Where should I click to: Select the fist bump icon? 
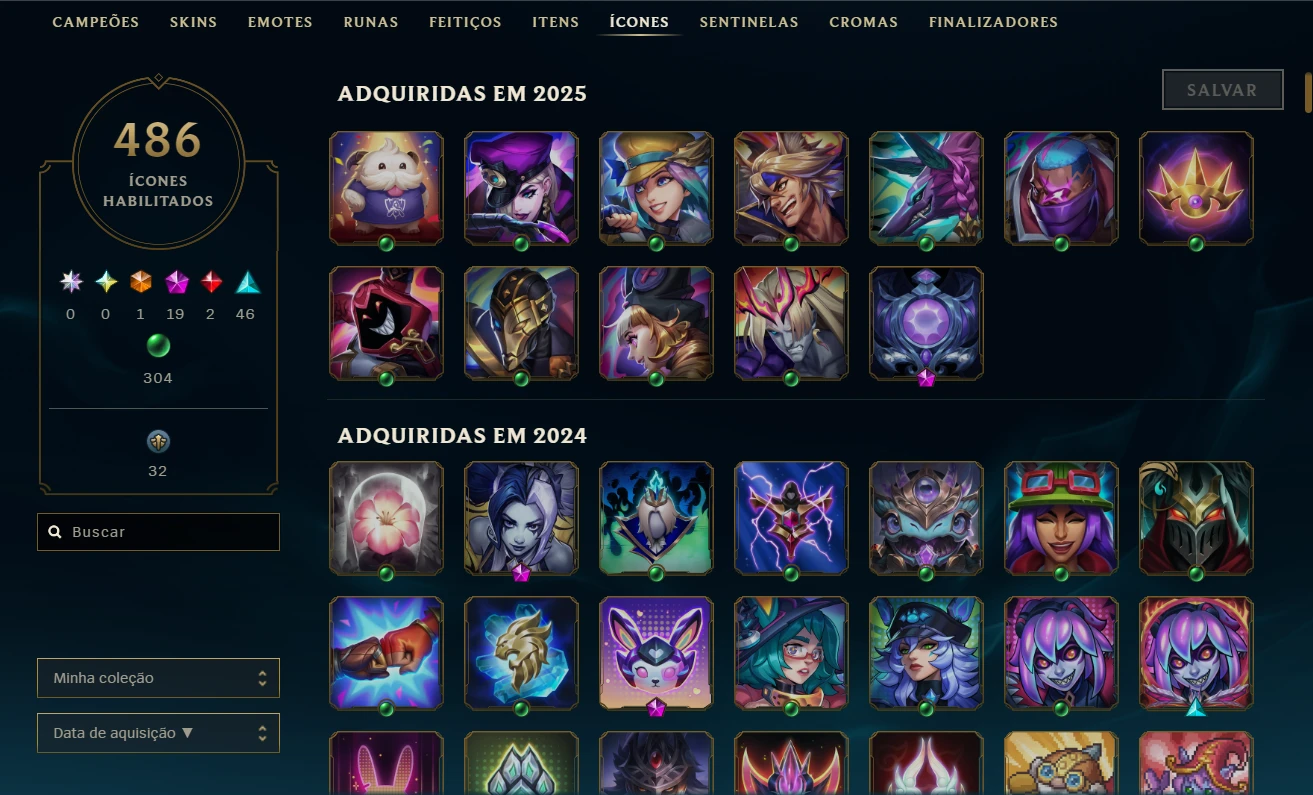coord(386,653)
